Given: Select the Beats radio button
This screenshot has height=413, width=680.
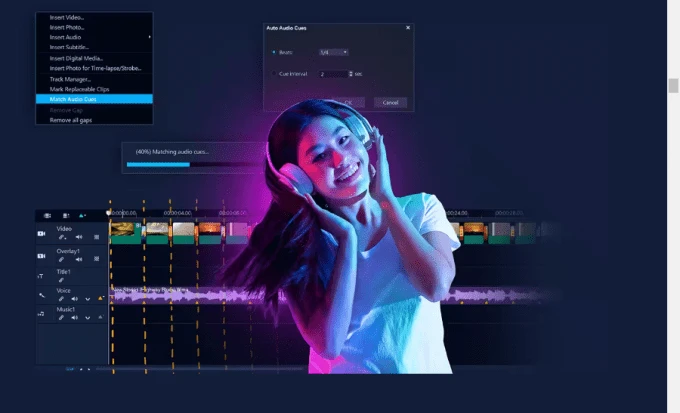Looking at the screenshot, I should (274, 52).
